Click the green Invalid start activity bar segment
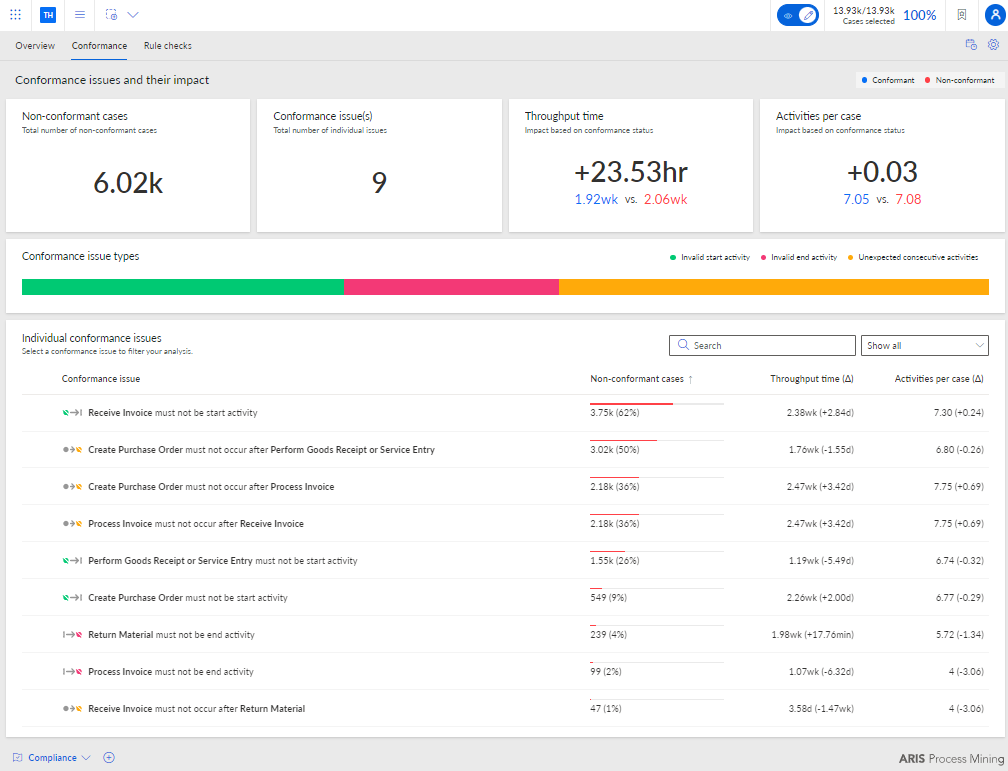Image resolution: width=1008 pixels, height=771 pixels. point(183,287)
